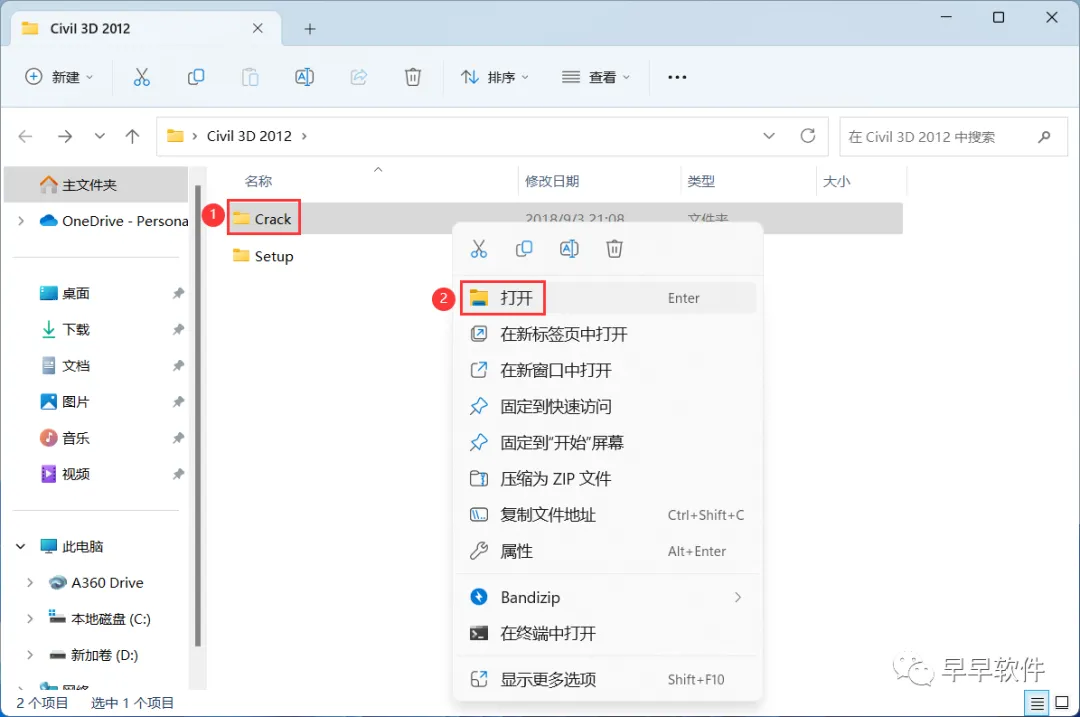1080x717 pixels.
Task: Open 文档 in the sidebar
Action: pyautogui.click(x=65, y=366)
